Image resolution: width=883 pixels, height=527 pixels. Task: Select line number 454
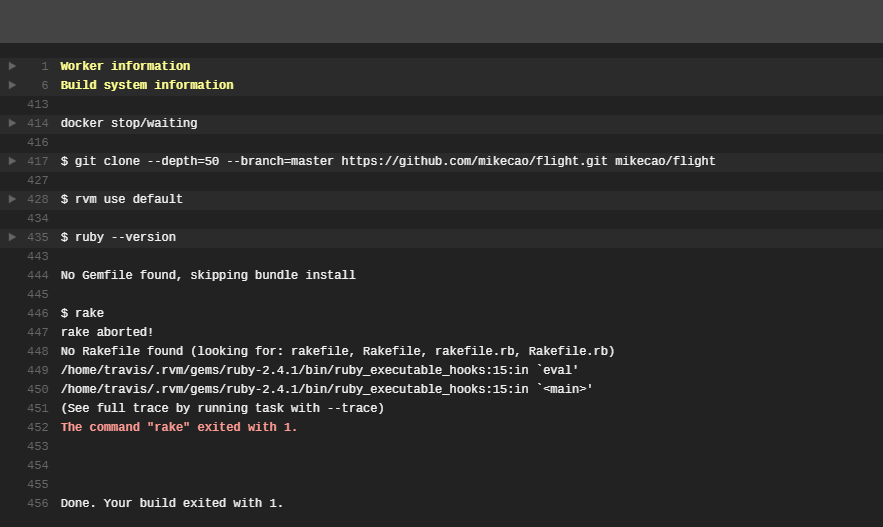pos(38,466)
